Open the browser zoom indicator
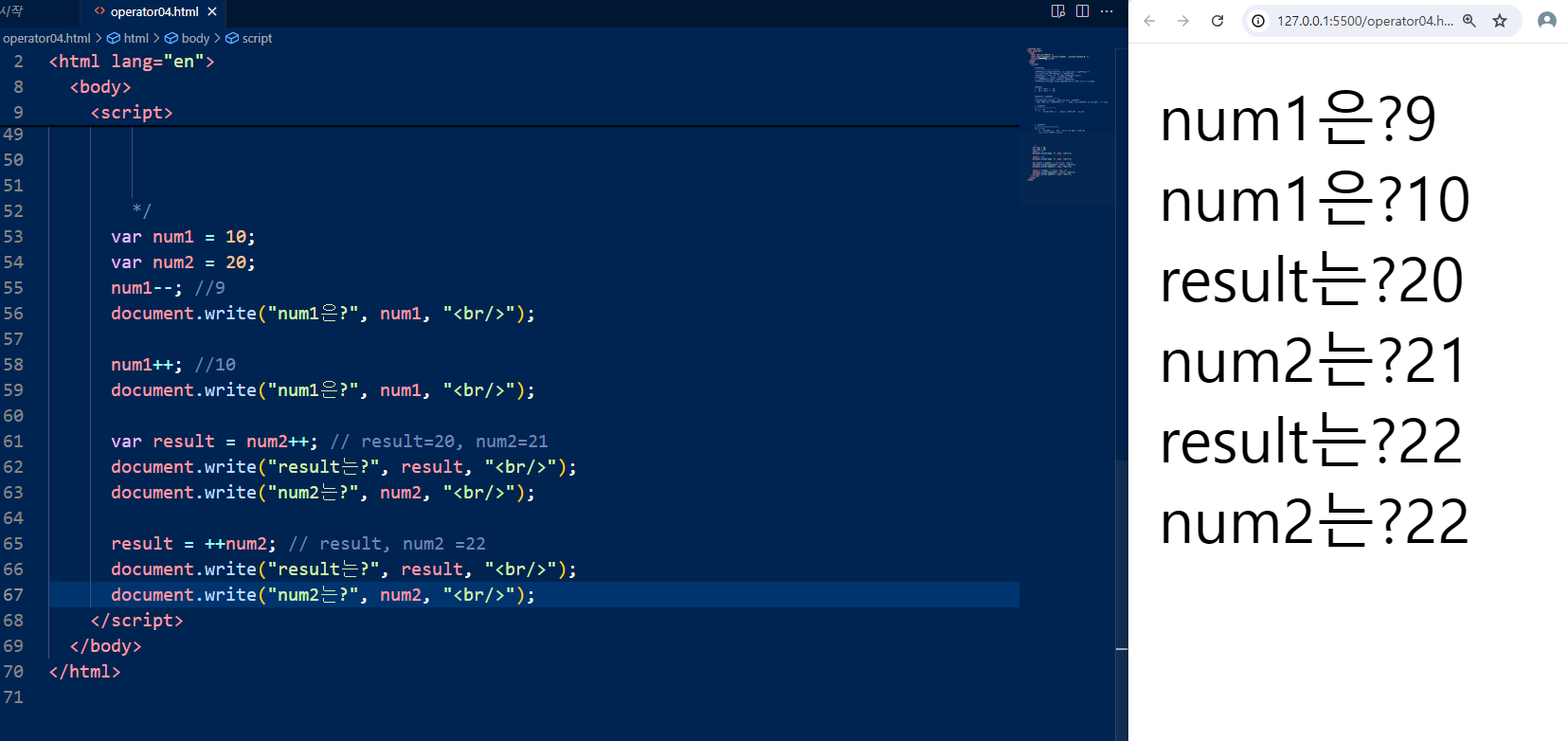This screenshot has height=741, width=1568. pyautogui.click(x=1469, y=21)
